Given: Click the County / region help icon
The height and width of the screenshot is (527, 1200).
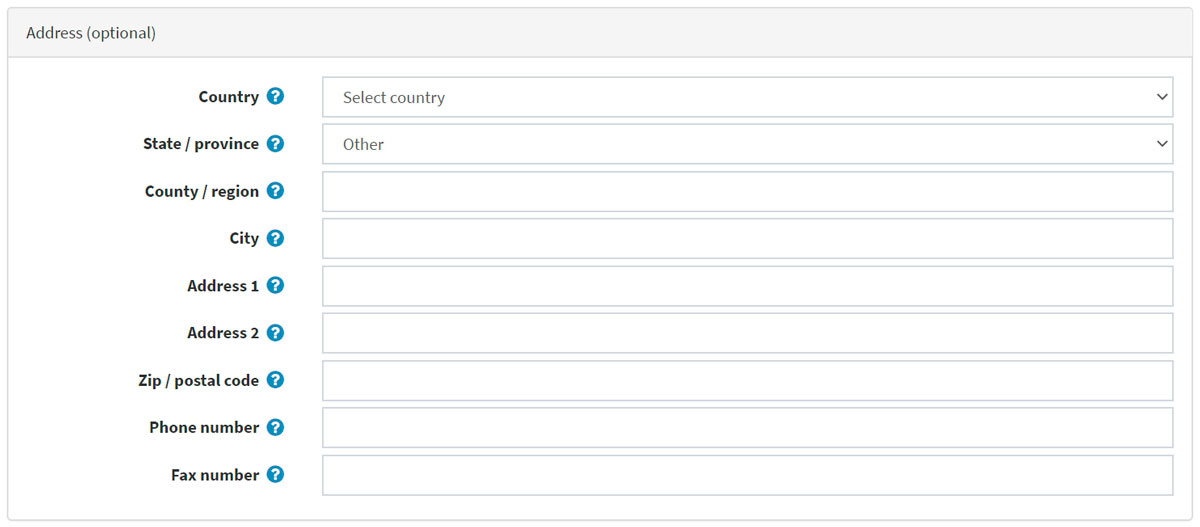Looking at the screenshot, I should (276, 191).
